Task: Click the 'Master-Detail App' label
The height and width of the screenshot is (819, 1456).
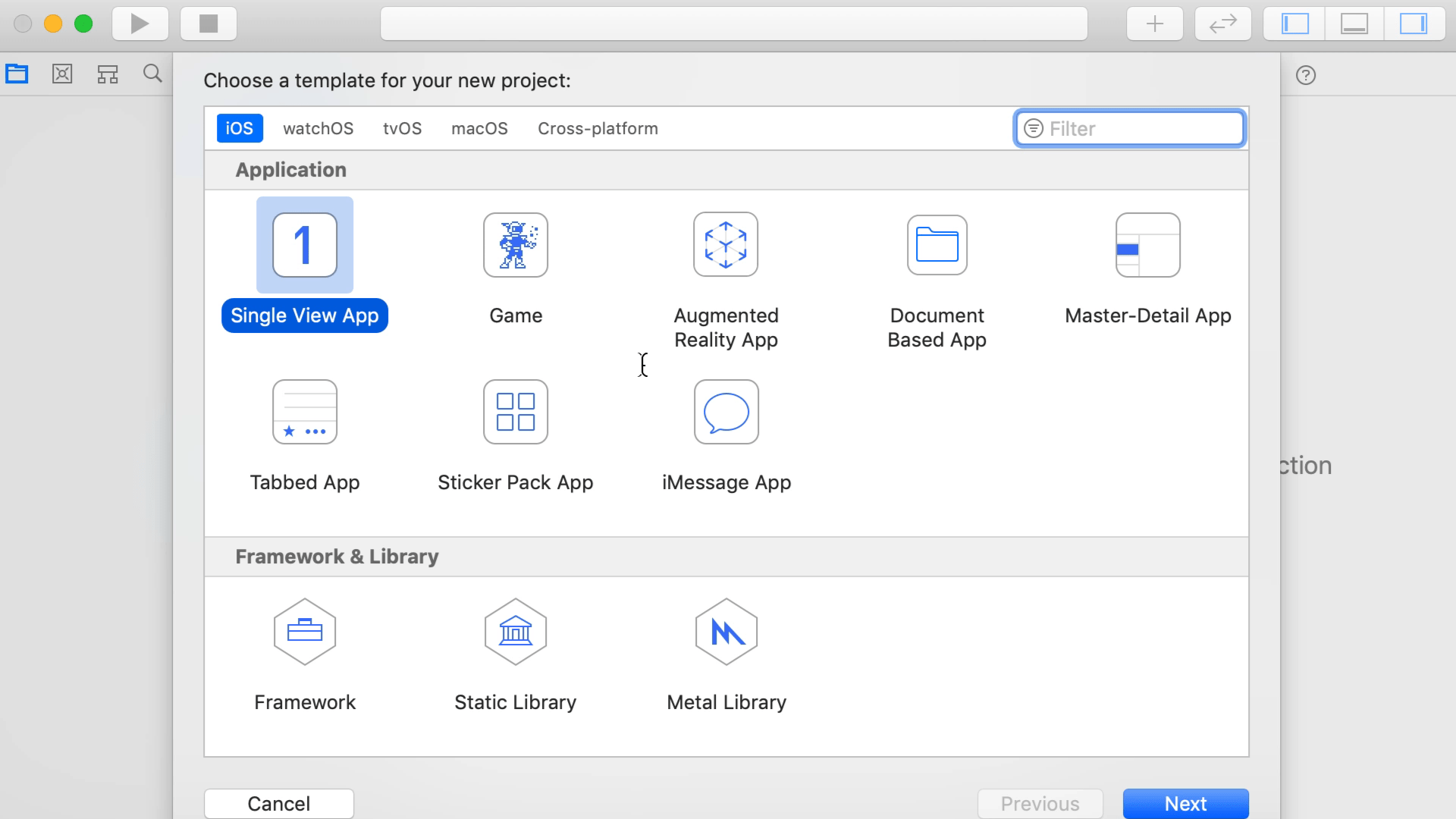Action: (x=1148, y=315)
